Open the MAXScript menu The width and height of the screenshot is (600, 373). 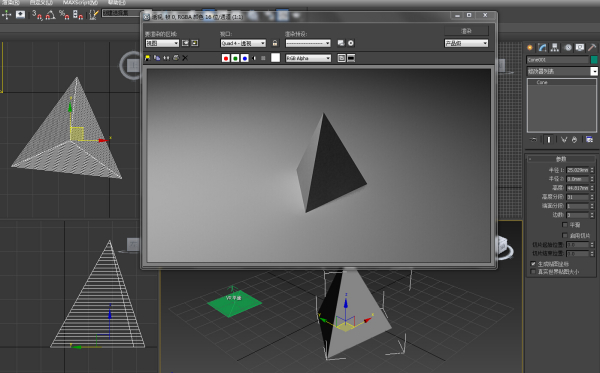pos(80,2)
